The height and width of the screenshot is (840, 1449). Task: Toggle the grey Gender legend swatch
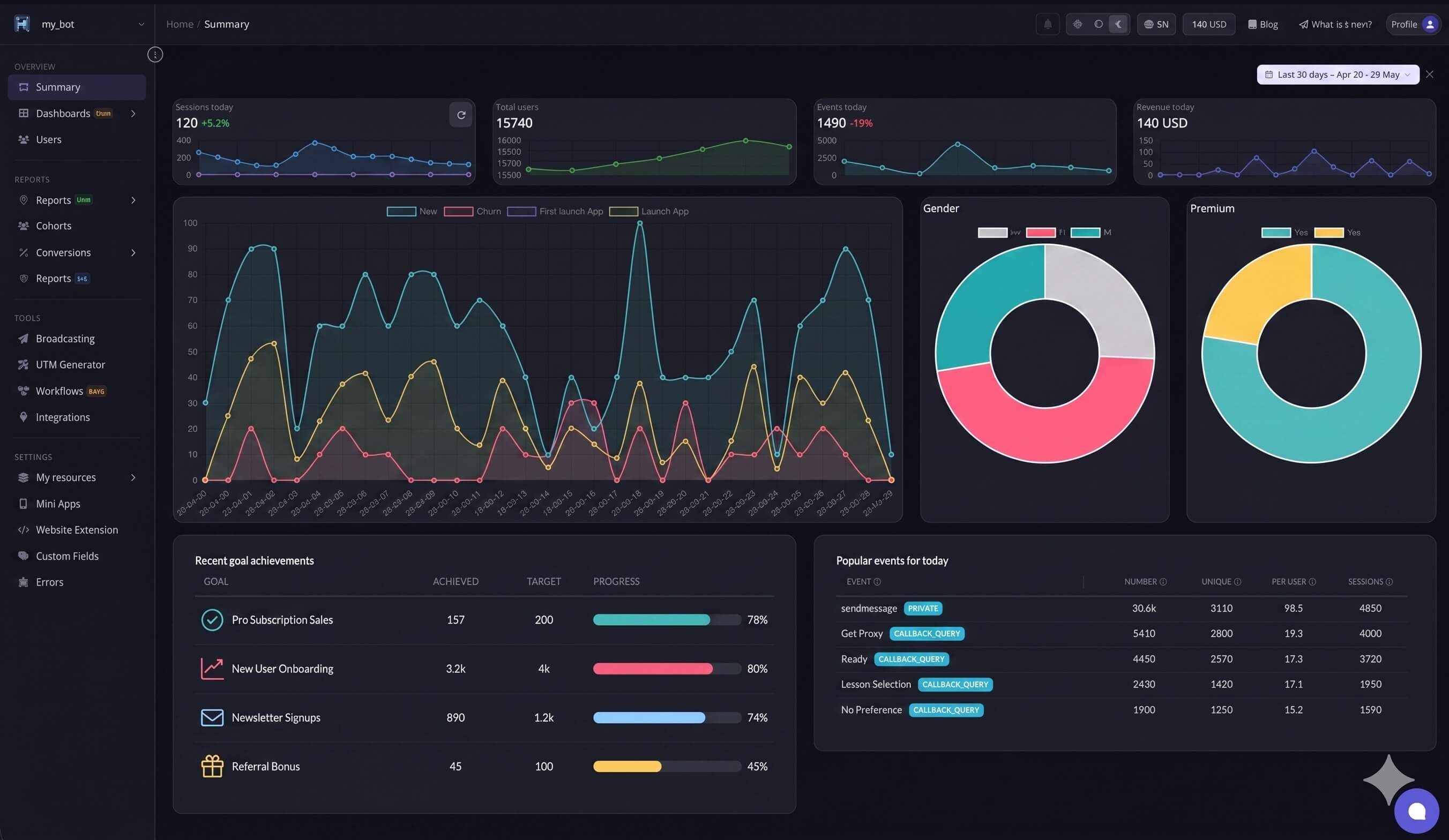992,232
